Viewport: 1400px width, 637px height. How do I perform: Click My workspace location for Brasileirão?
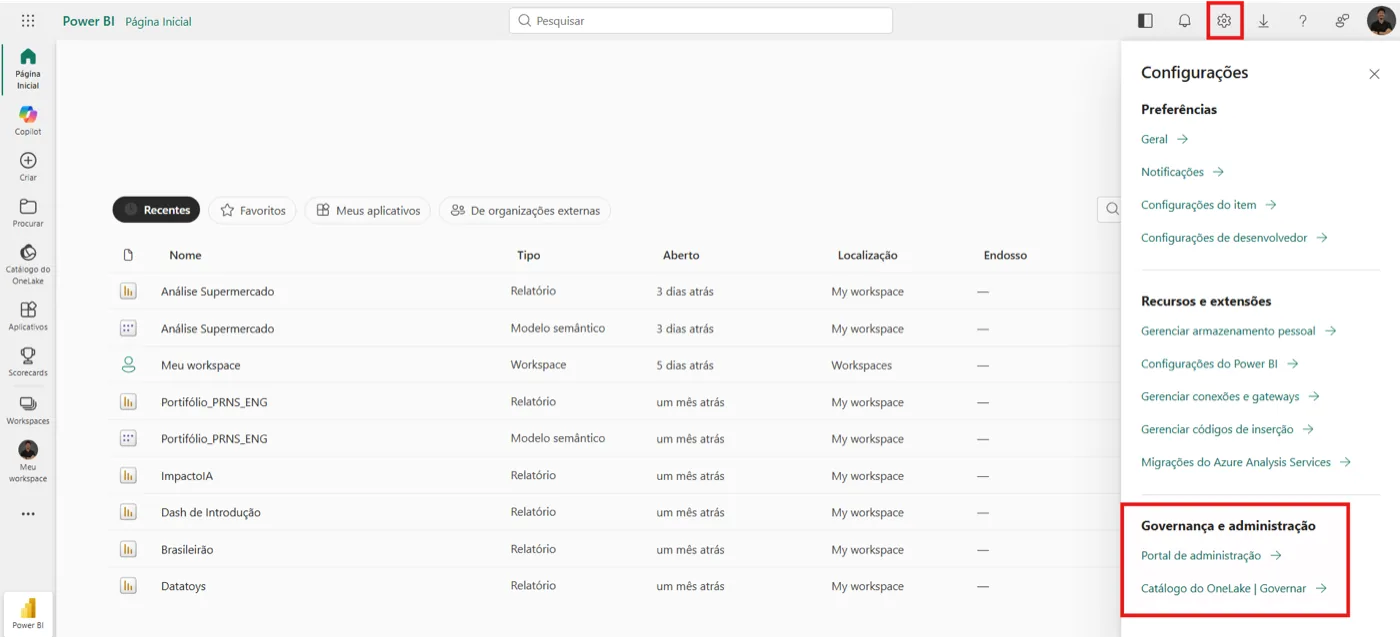pos(867,549)
